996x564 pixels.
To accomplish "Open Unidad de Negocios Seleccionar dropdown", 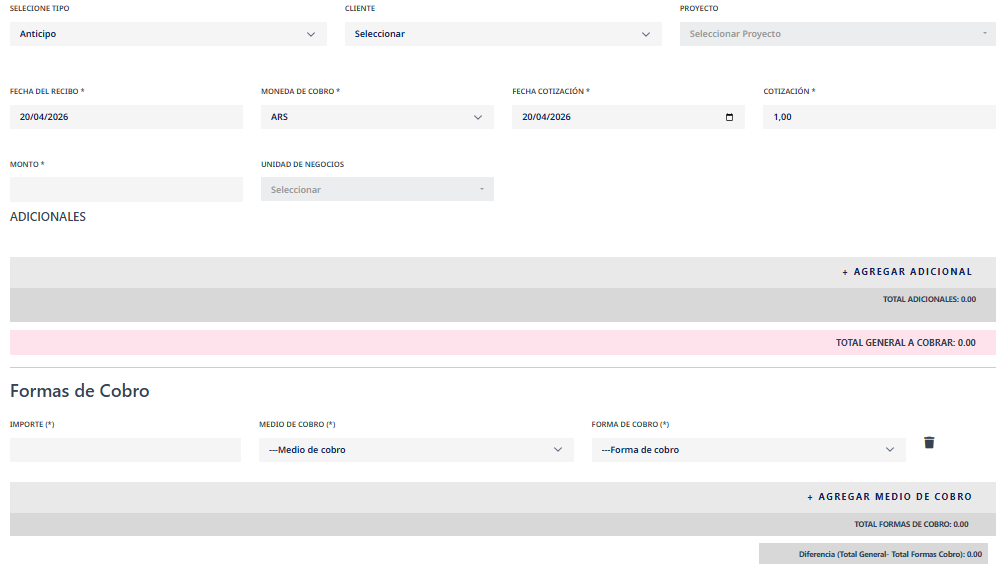I will point(377,189).
